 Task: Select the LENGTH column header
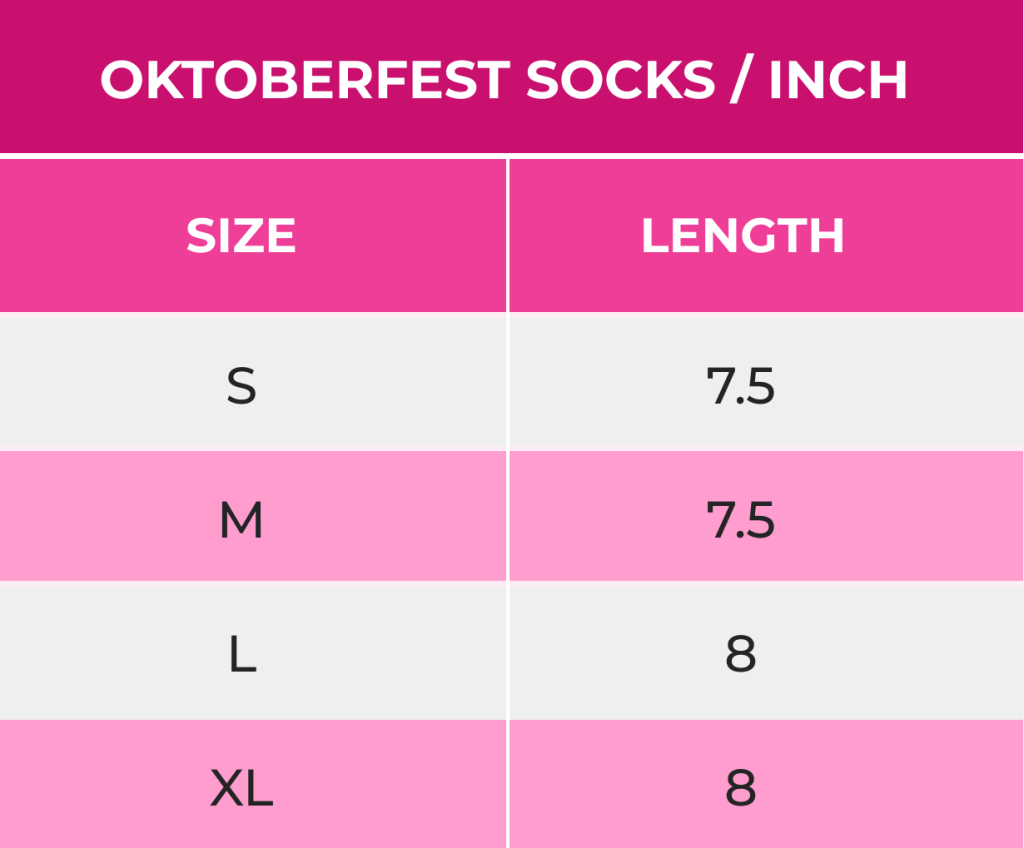[x=742, y=236]
